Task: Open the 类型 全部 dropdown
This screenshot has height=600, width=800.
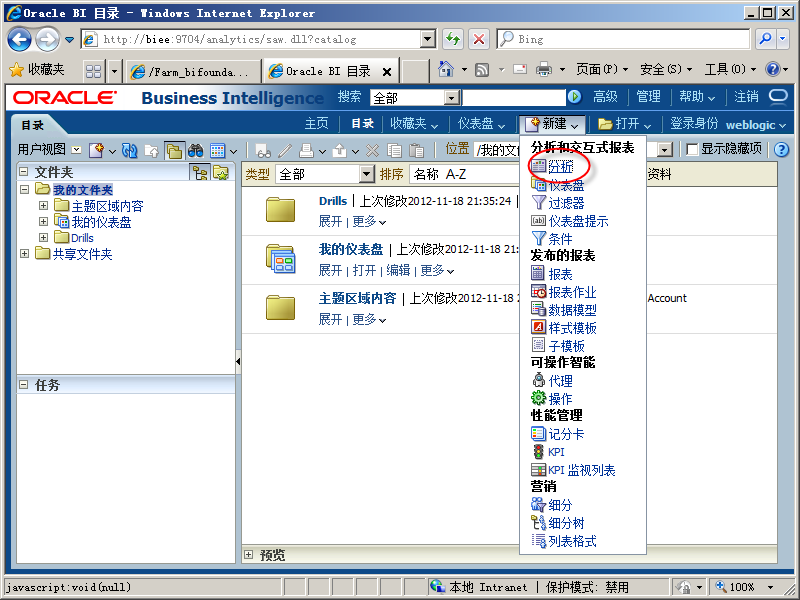Action: pos(366,174)
